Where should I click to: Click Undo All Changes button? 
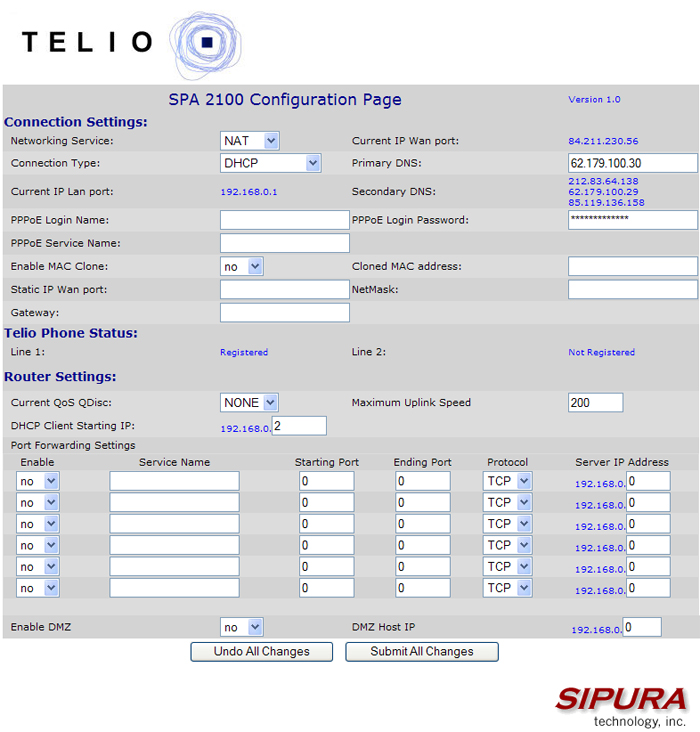262,652
